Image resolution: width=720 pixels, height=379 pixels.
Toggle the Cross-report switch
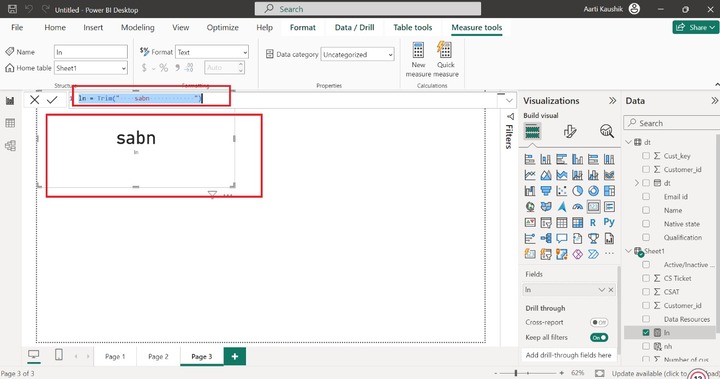(x=599, y=322)
